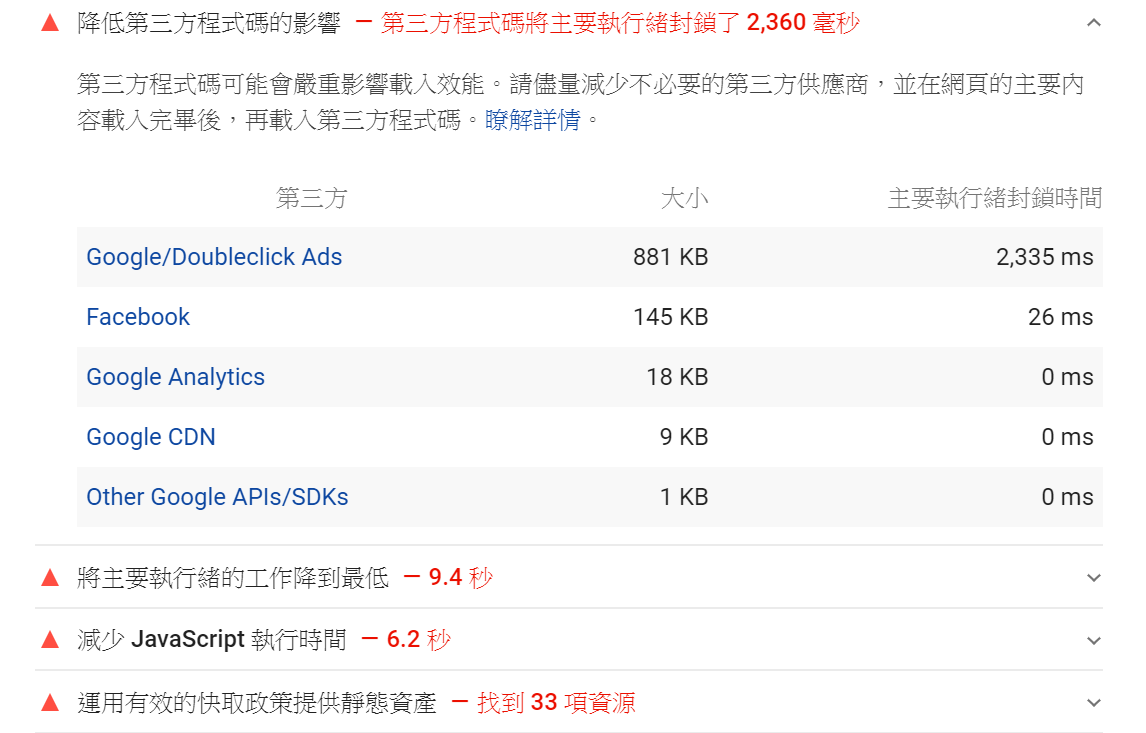Click the red 9.4 秒 value
Screen dimensions: 1146x733
tap(460, 578)
